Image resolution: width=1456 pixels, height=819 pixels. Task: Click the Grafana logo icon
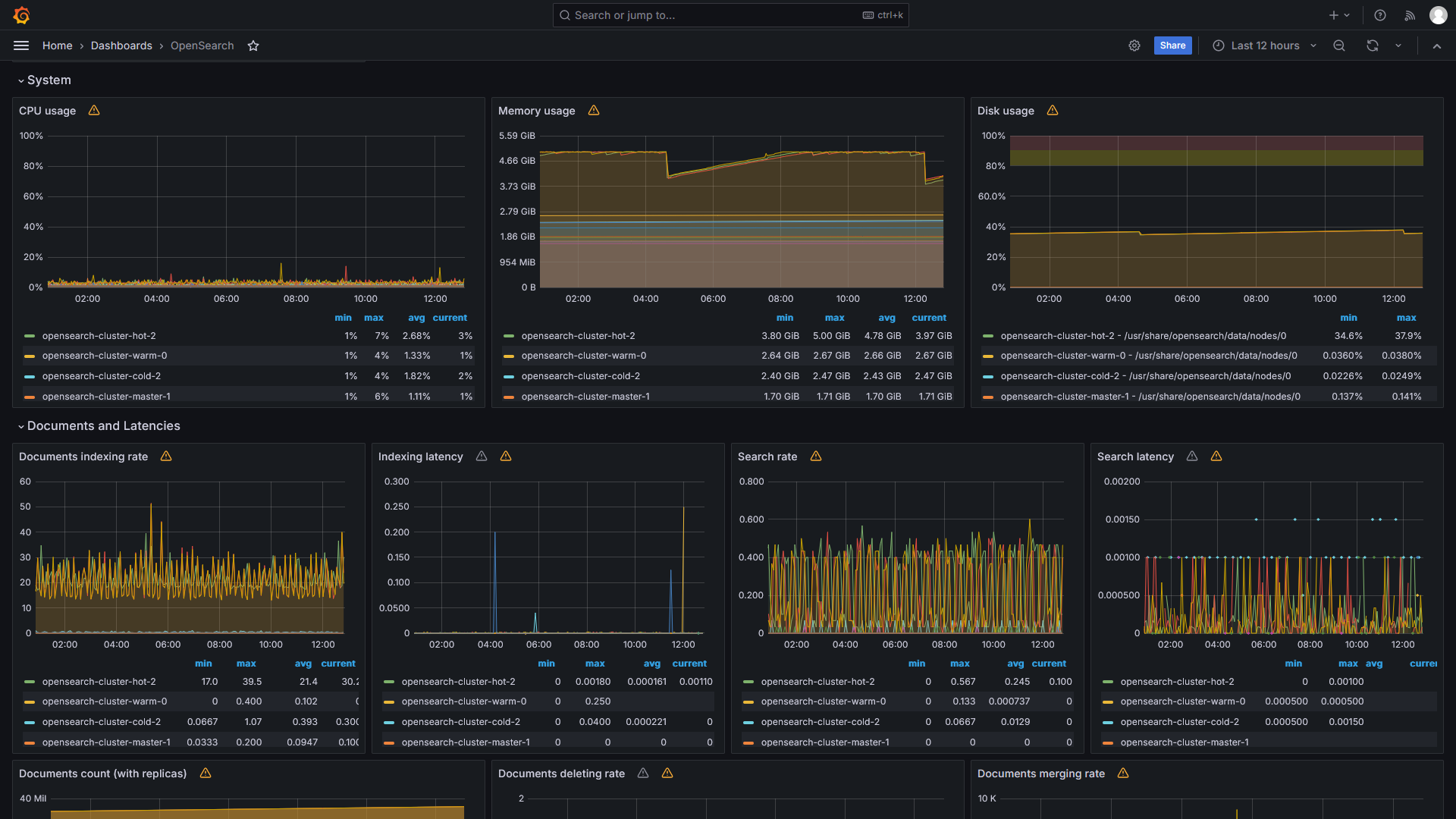click(x=21, y=15)
